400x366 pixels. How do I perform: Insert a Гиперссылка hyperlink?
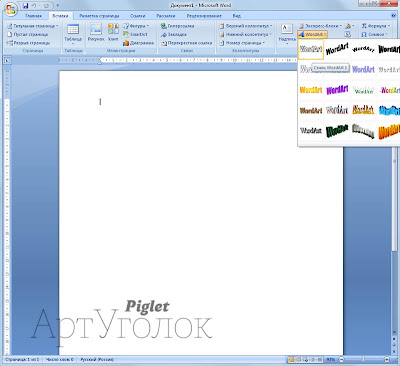pyautogui.click(x=177, y=26)
